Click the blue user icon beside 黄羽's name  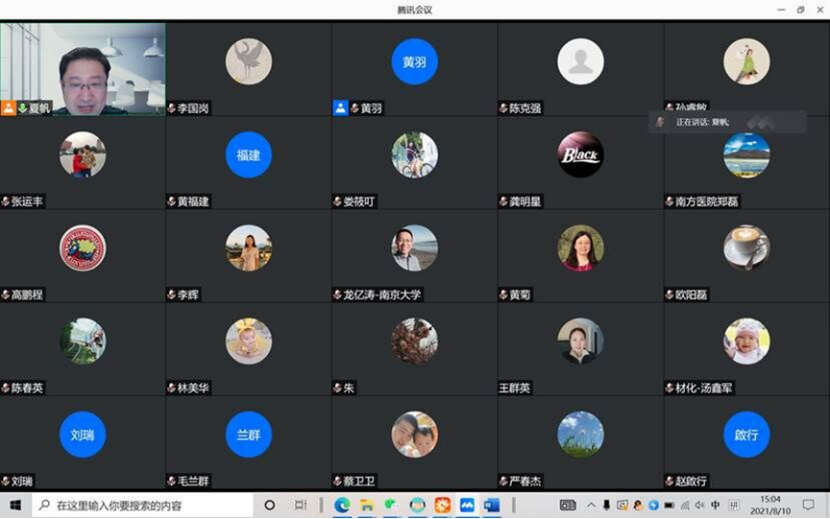[x=340, y=108]
